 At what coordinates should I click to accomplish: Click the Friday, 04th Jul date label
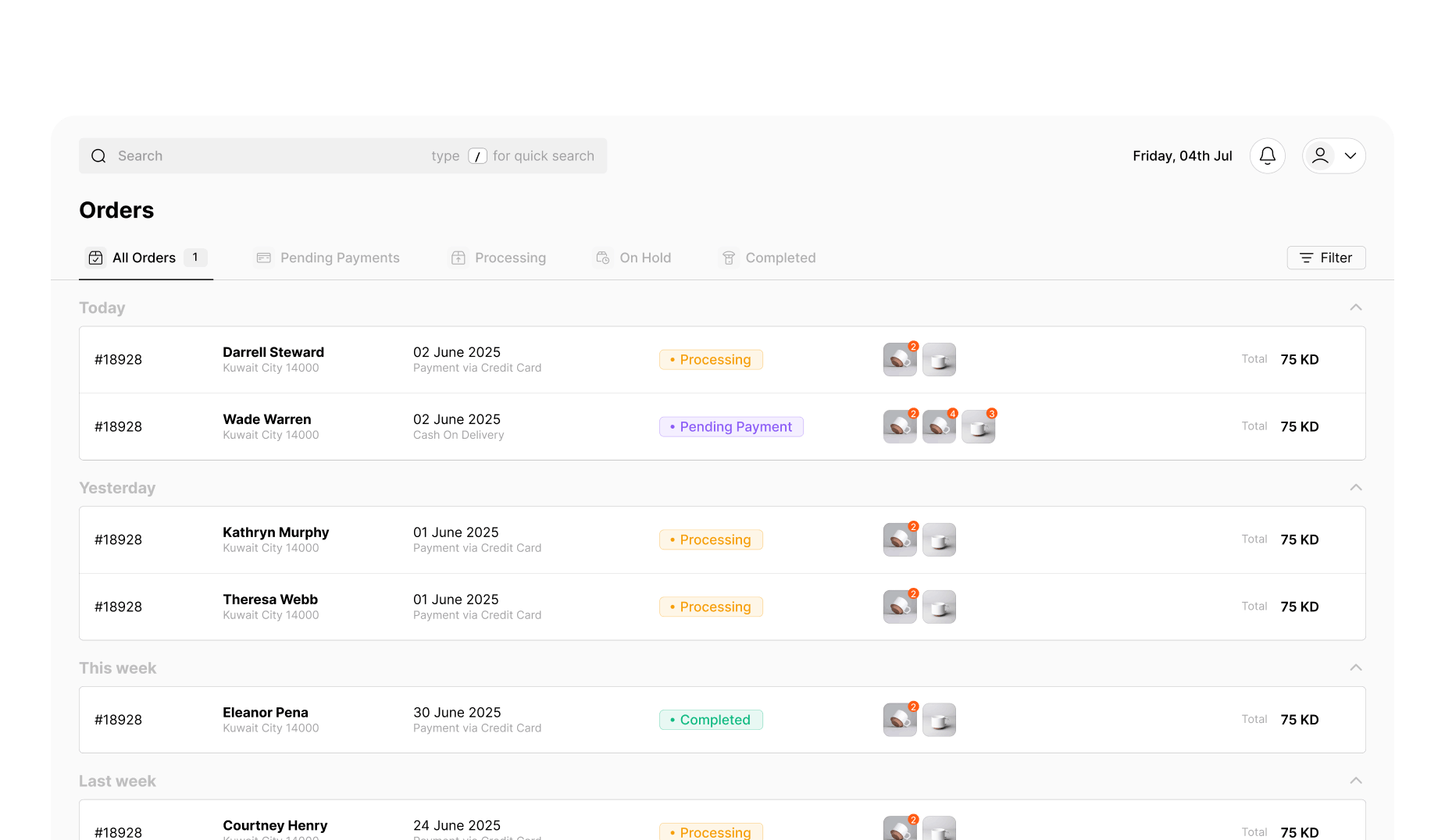point(1183,156)
